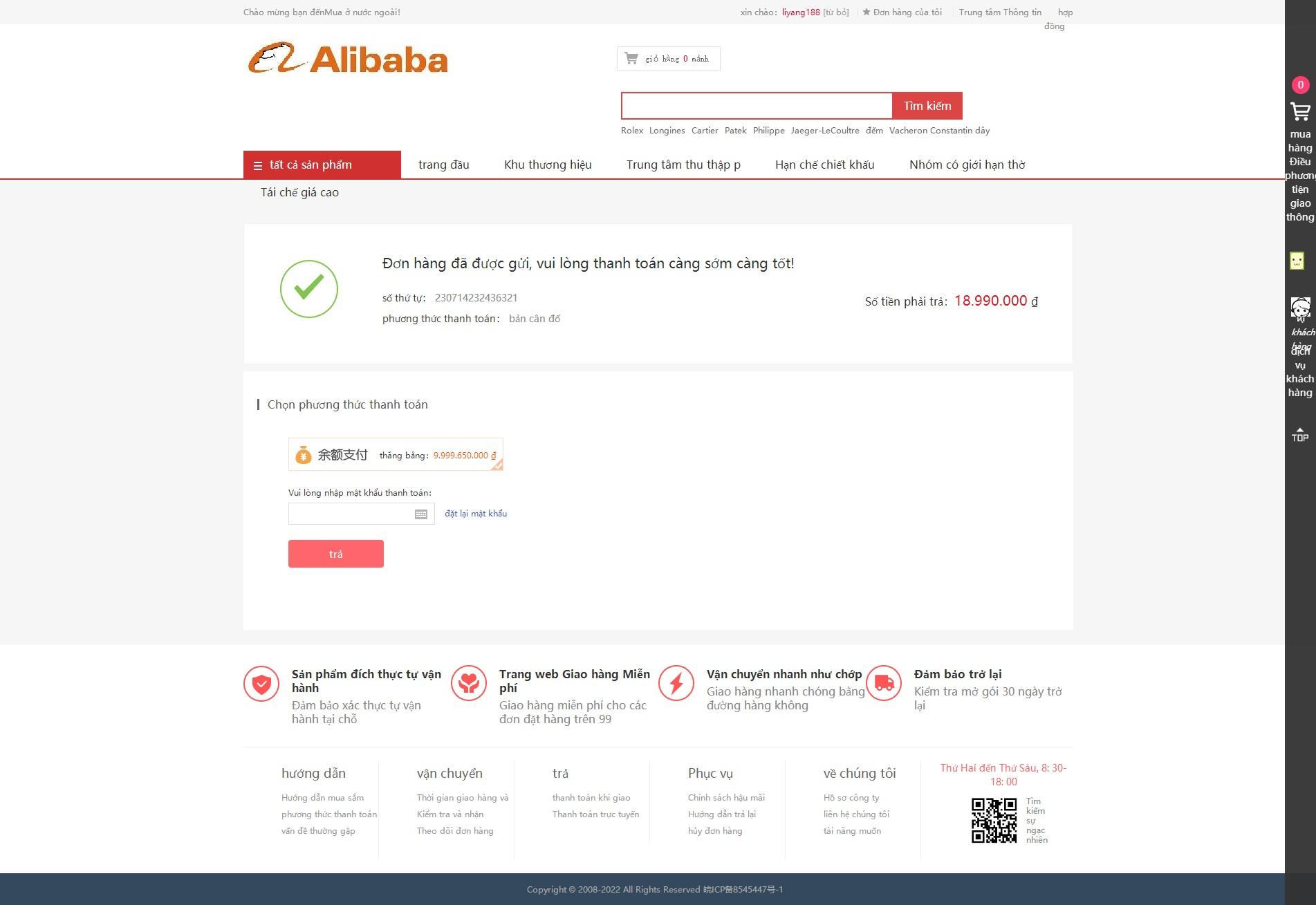
Task: Click the QR code image
Action: click(994, 821)
